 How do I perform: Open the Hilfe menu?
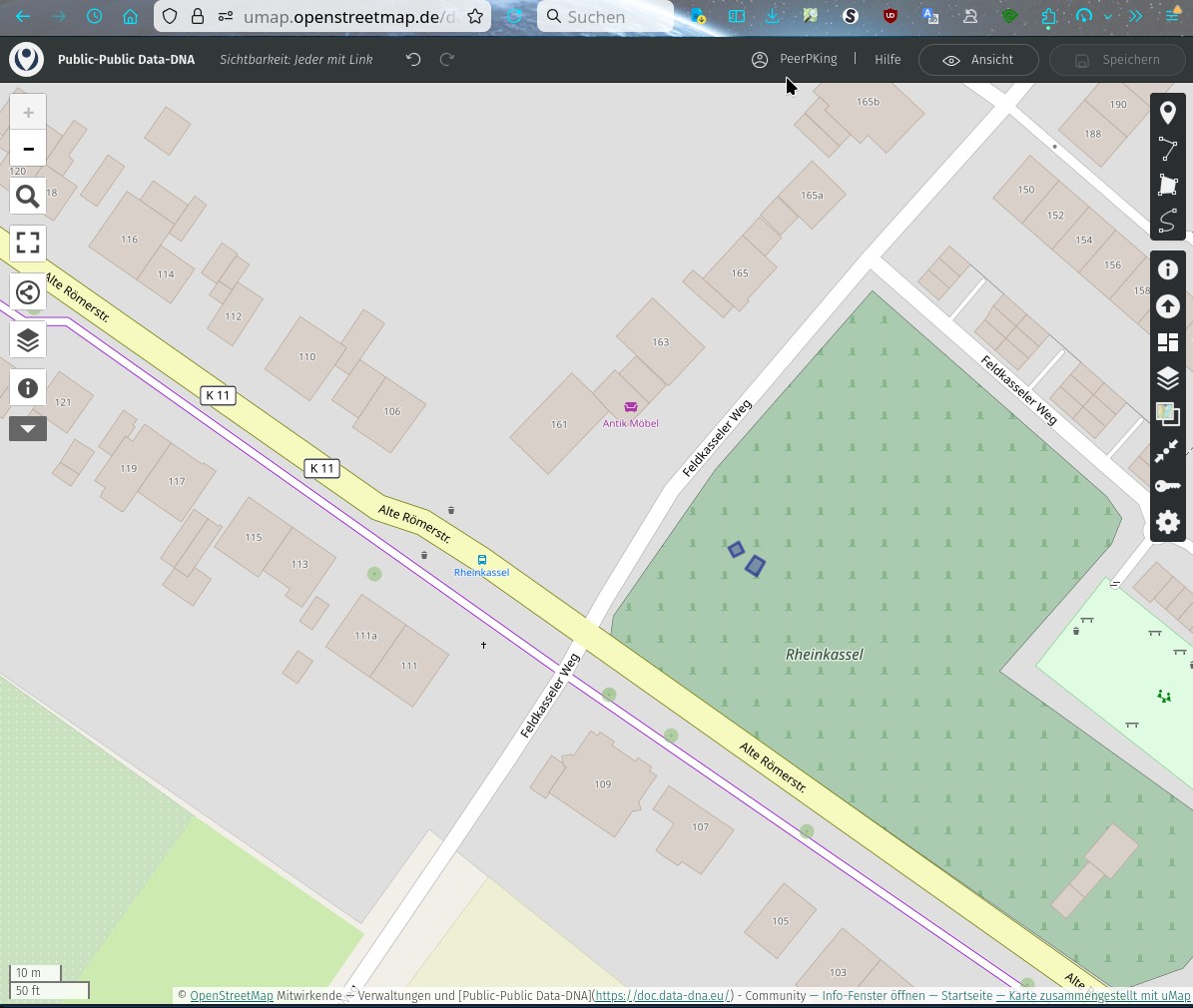click(x=887, y=59)
